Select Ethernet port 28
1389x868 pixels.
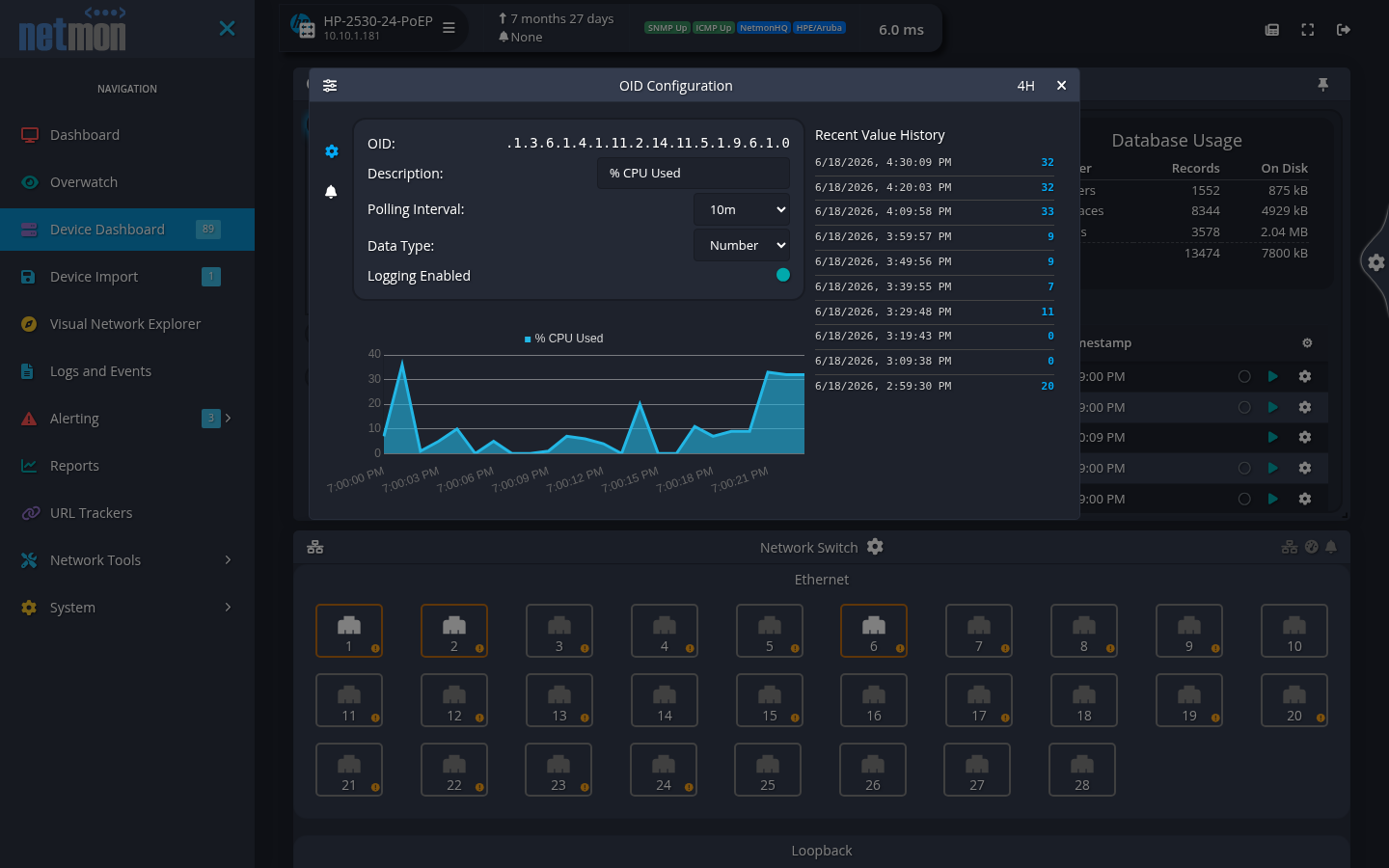1082,770
